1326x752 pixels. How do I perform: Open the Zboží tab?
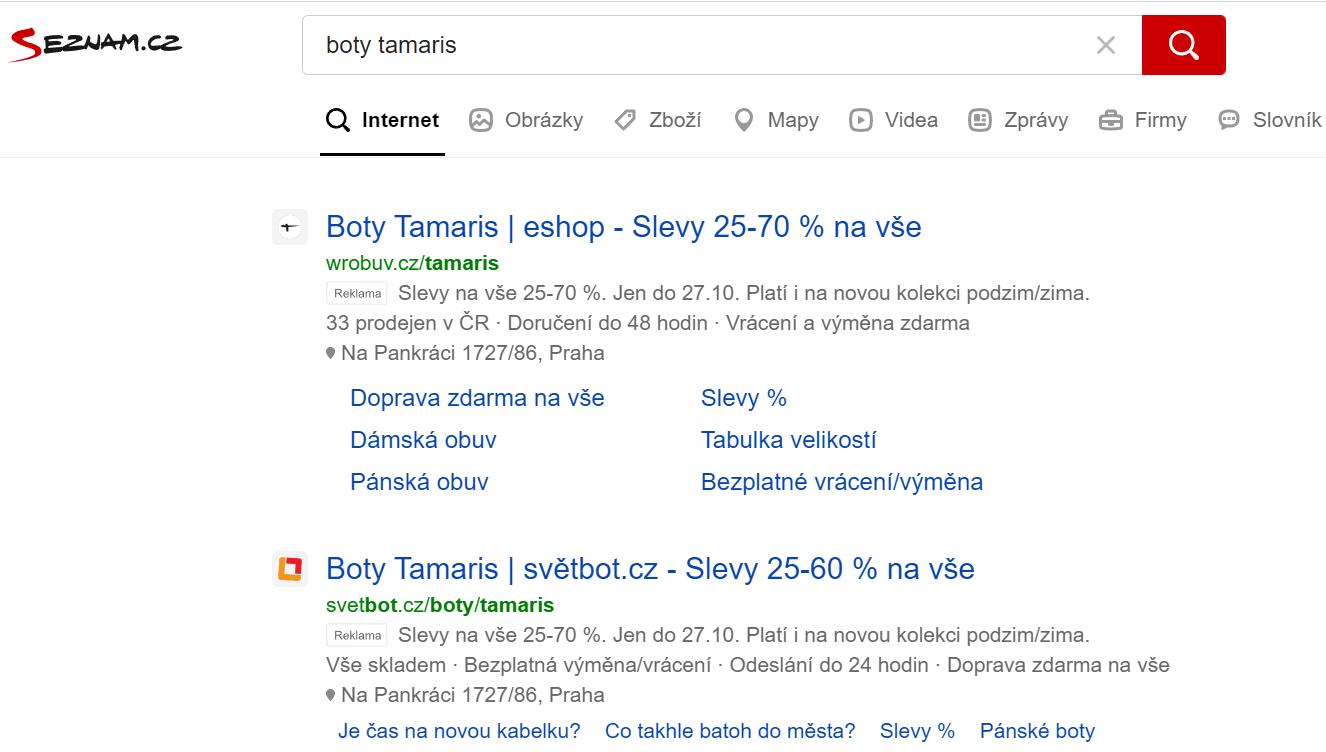tap(657, 120)
